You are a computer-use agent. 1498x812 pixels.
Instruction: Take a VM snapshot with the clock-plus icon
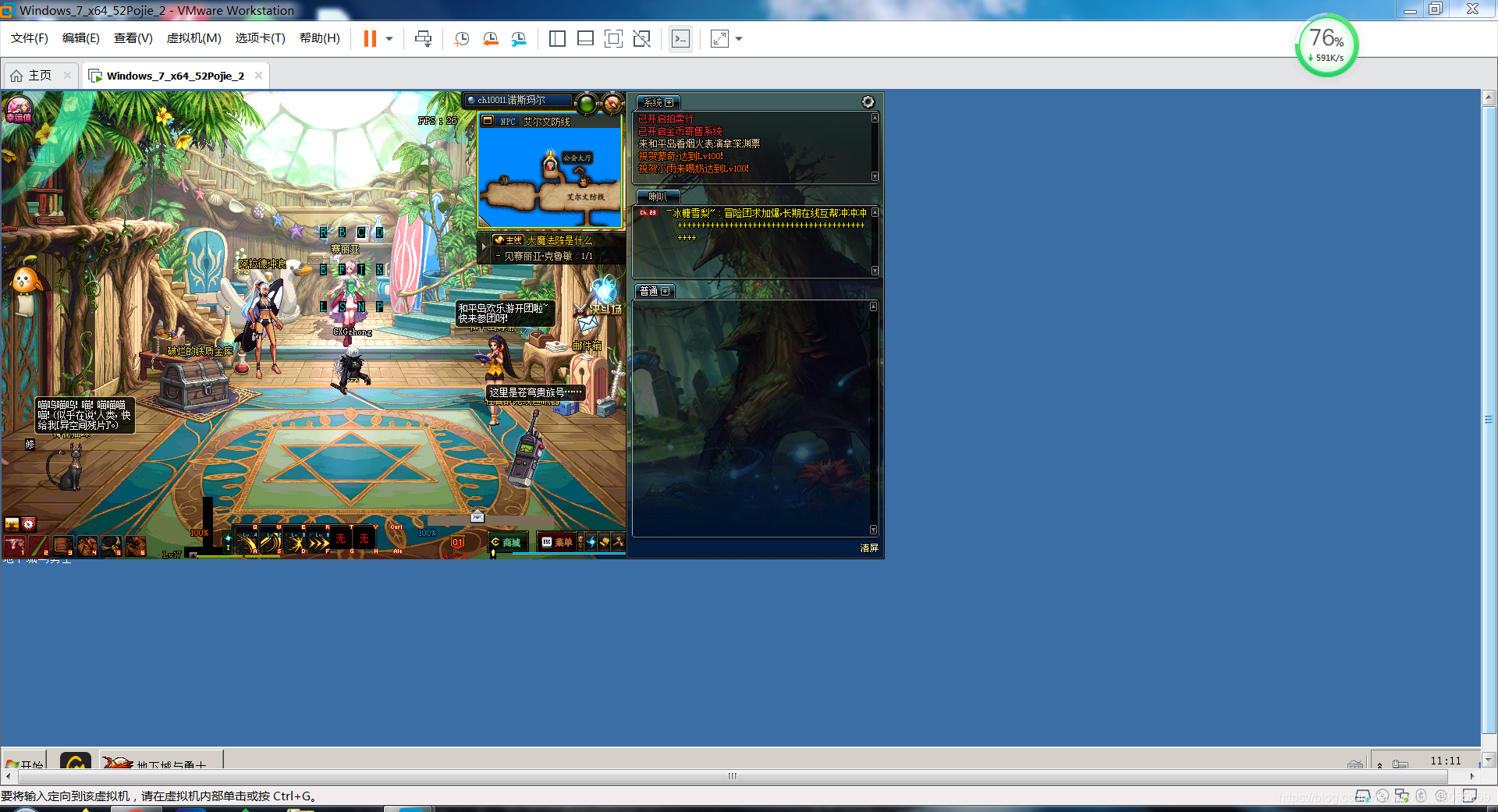pos(462,39)
